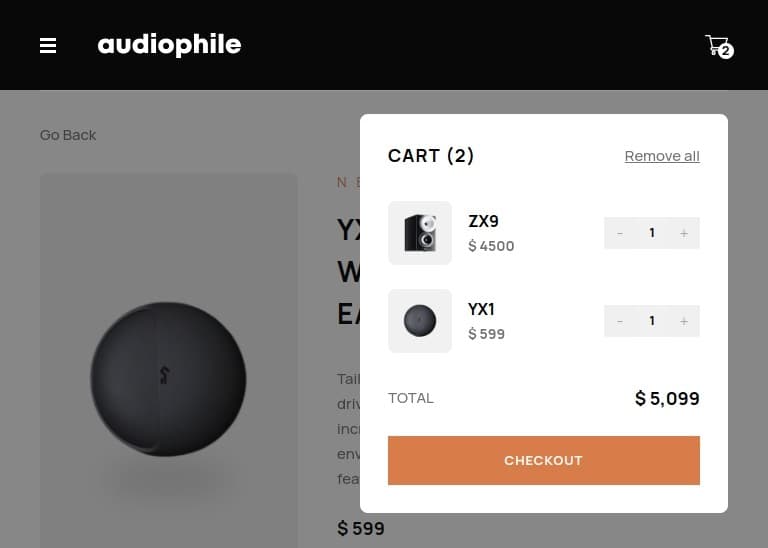Increase ZX9 quantity with plus

pyautogui.click(x=684, y=233)
